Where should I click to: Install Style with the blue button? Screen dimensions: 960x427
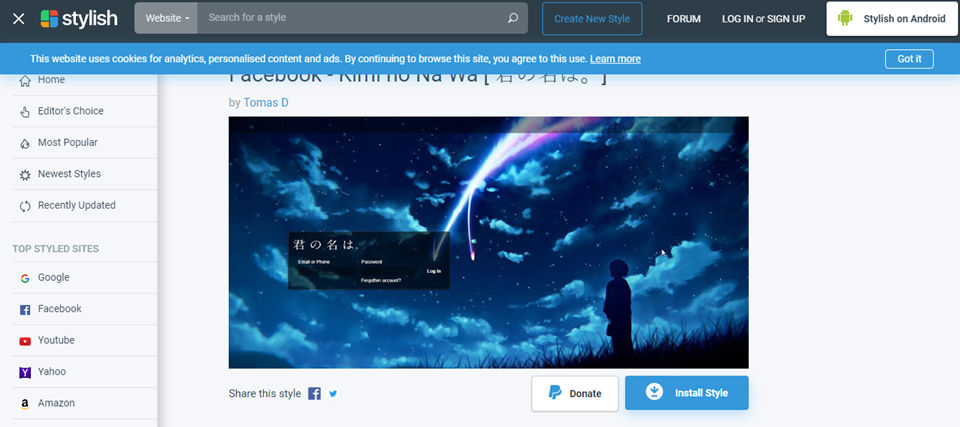tap(686, 393)
